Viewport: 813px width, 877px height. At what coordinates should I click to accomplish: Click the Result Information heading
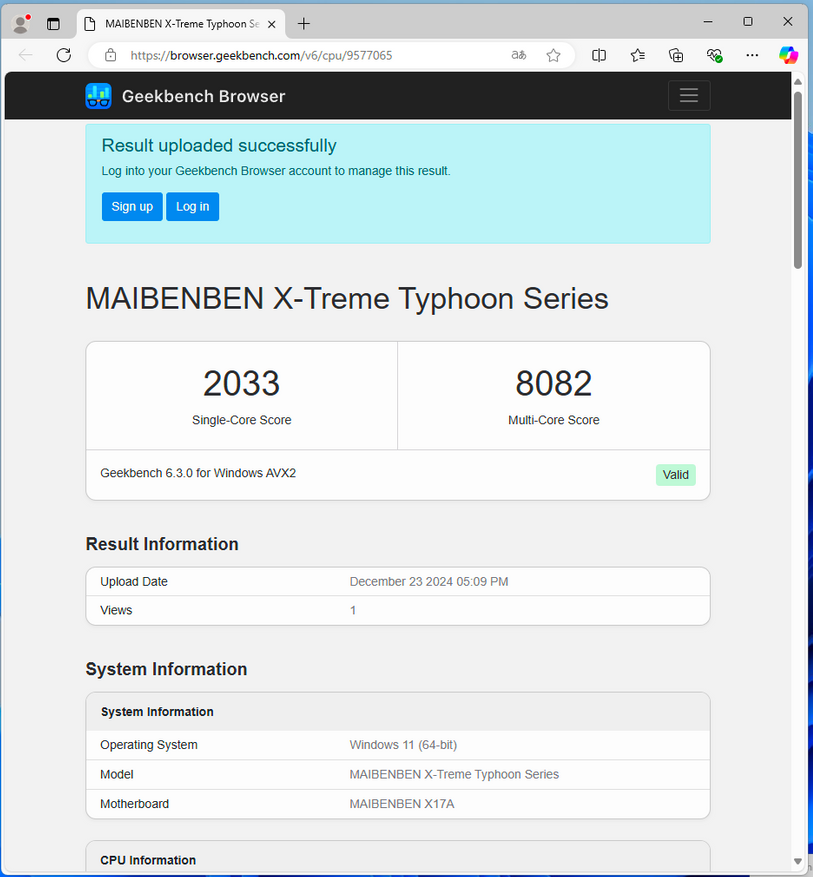point(162,544)
